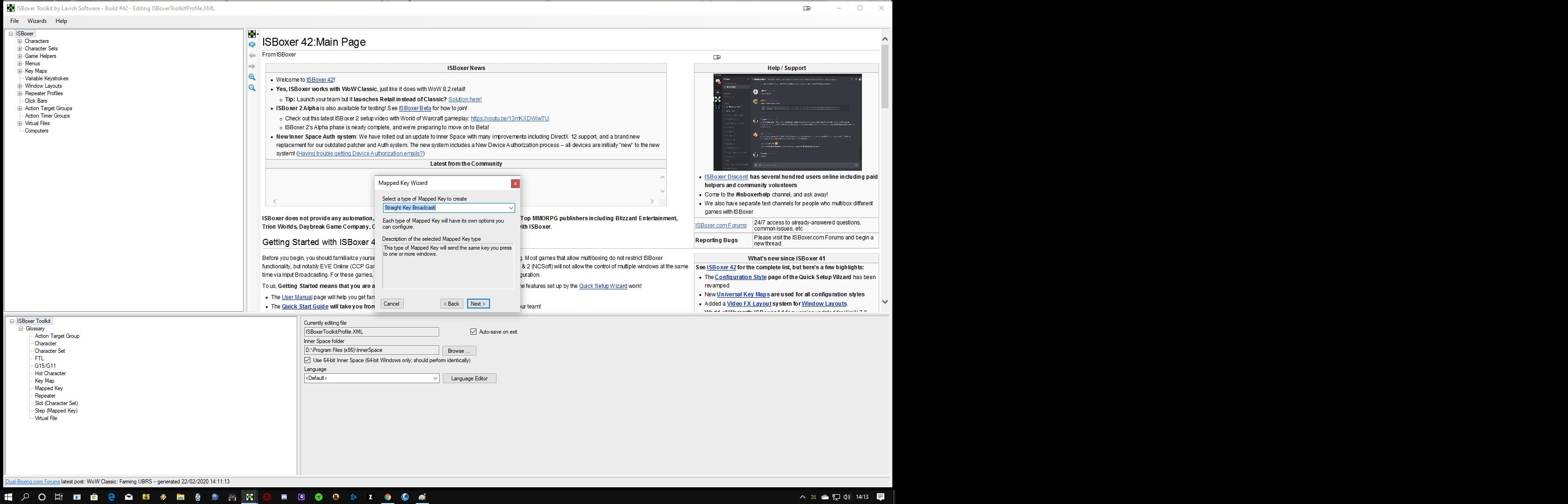Image resolution: width=1568 pixels, height=504 pixels.
Task: Show hidden system tray icons
Action: (x=802, y=497)
